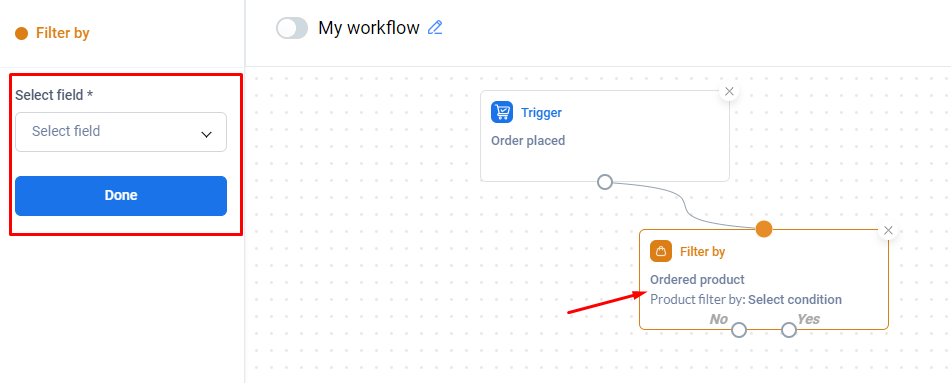Remove the Trigger node with its X
Screen dimensions: 951x383
click(x=730, y=91)
